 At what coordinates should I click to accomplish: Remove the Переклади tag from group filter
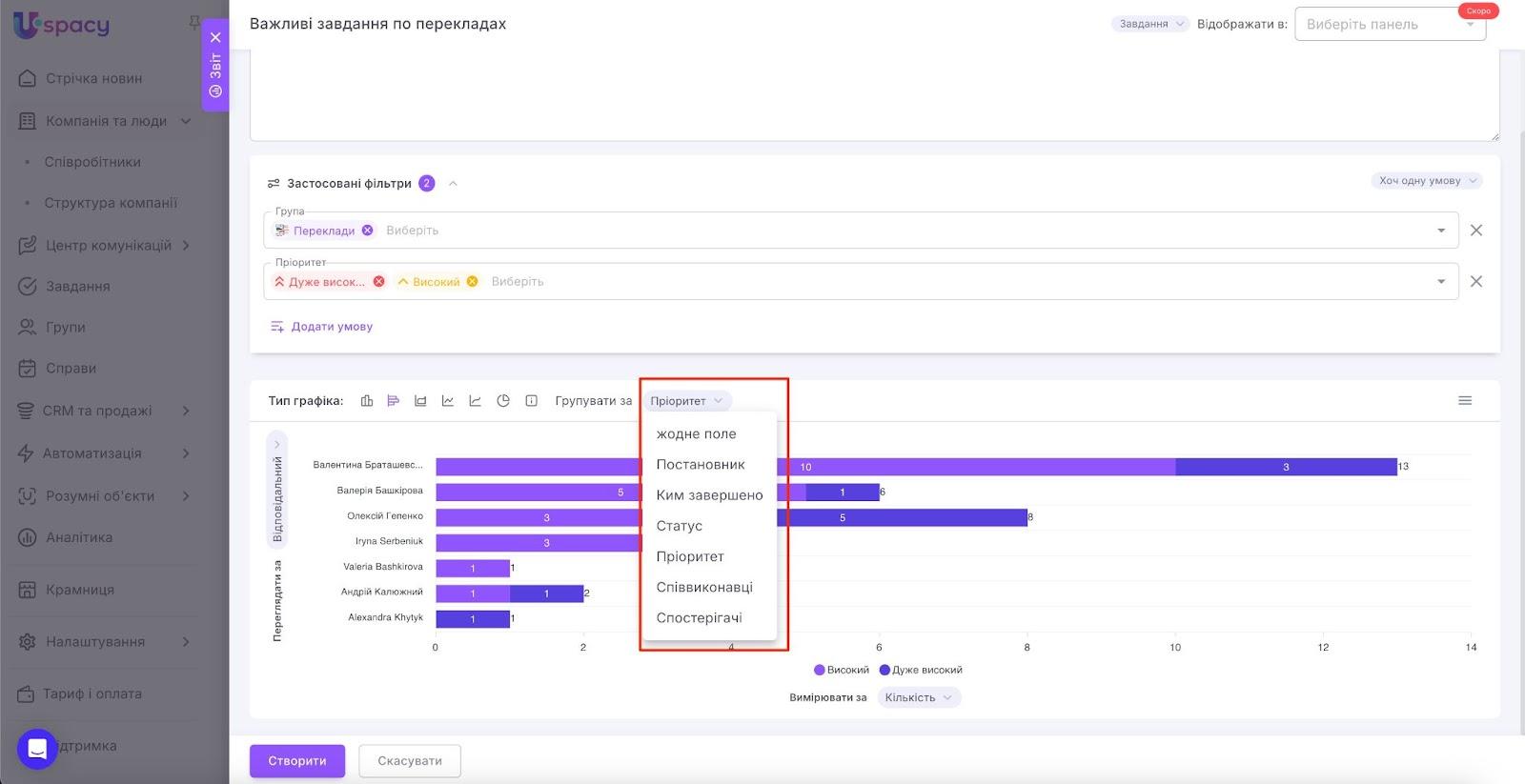[368, 231]
